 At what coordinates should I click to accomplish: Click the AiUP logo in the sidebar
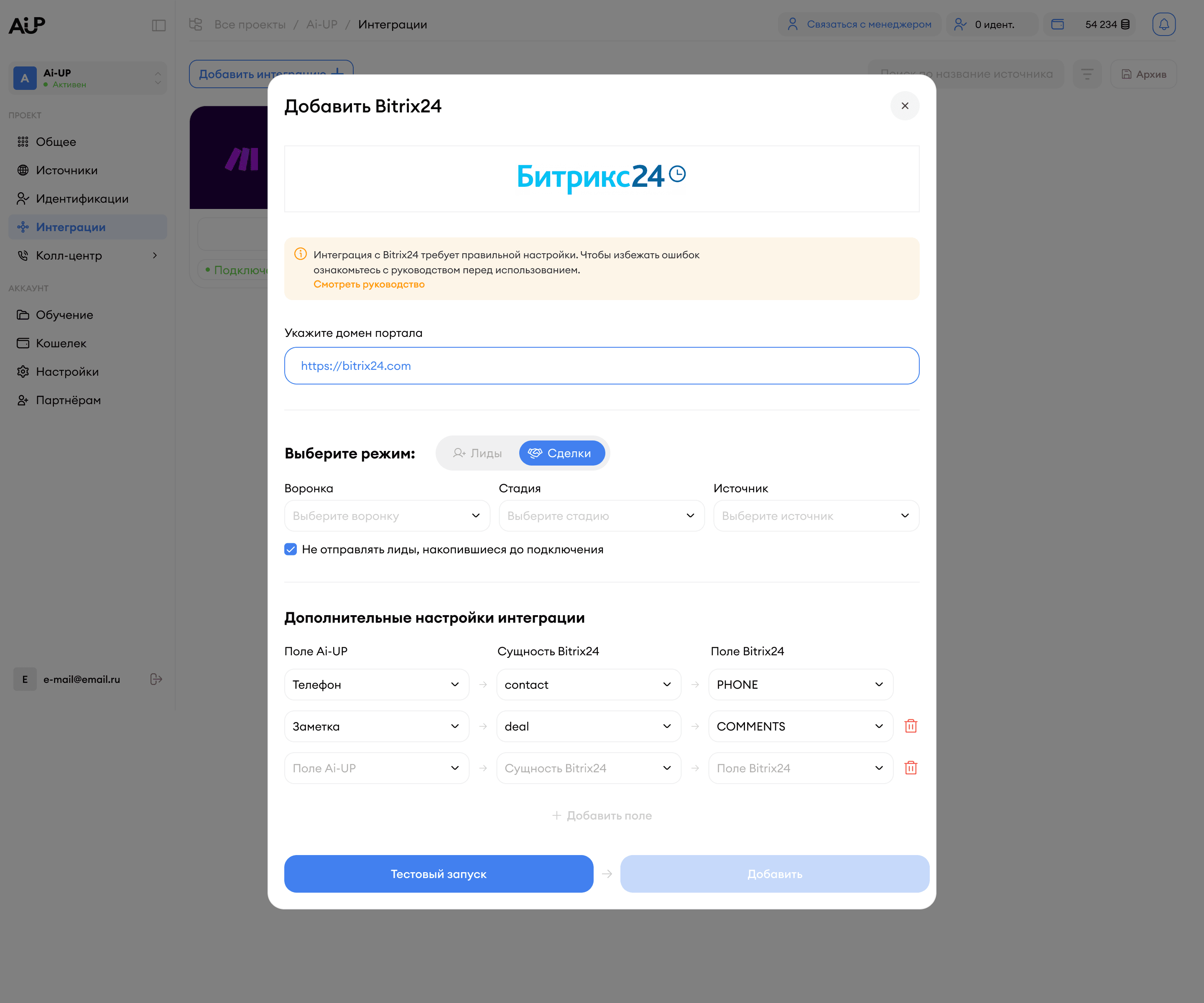click(x=27, y=25)
